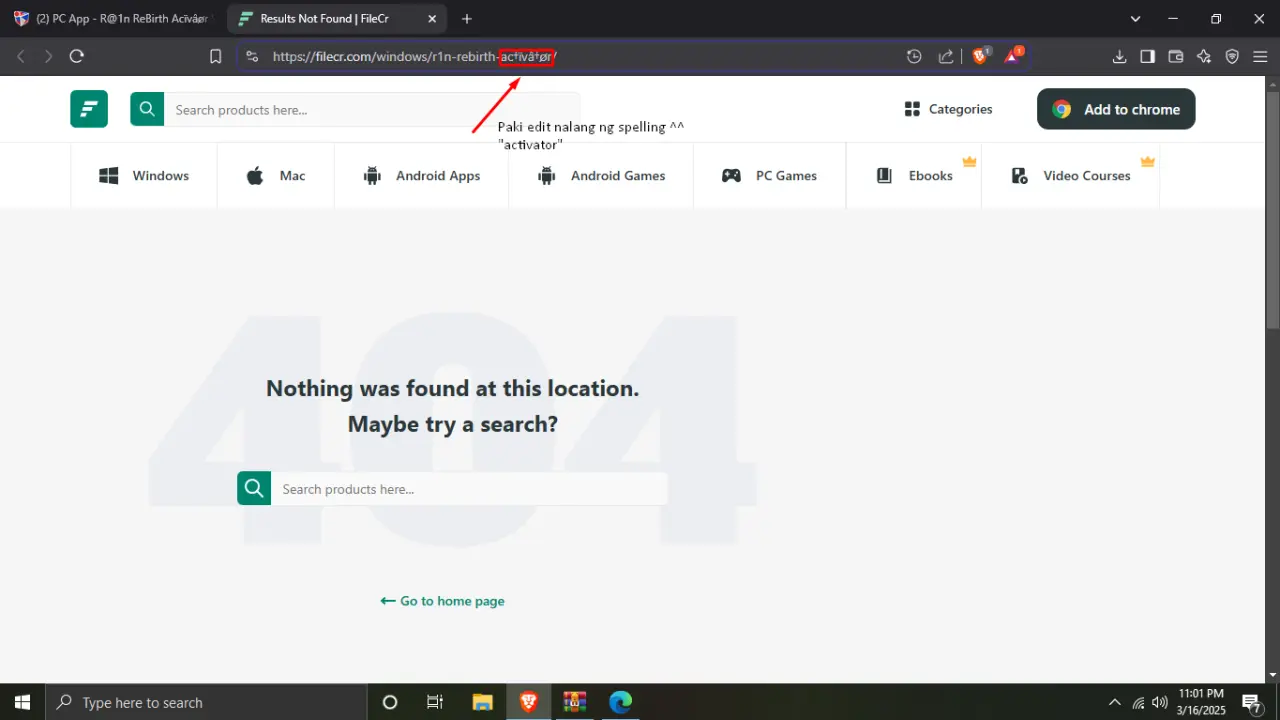Open the Brave Shields lion icon
The width and height of the screenshot is (1280, 720).
980,56
